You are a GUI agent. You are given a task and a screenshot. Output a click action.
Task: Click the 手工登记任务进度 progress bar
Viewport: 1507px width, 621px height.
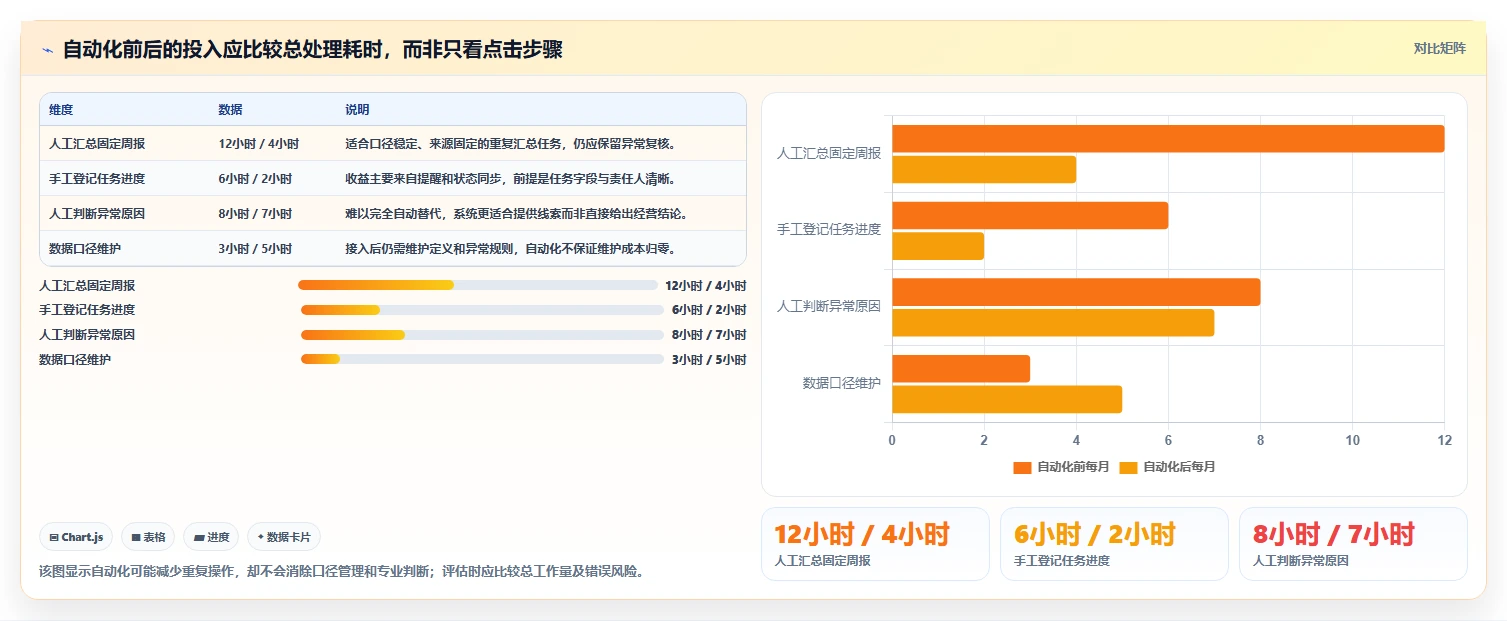point(482,310)
